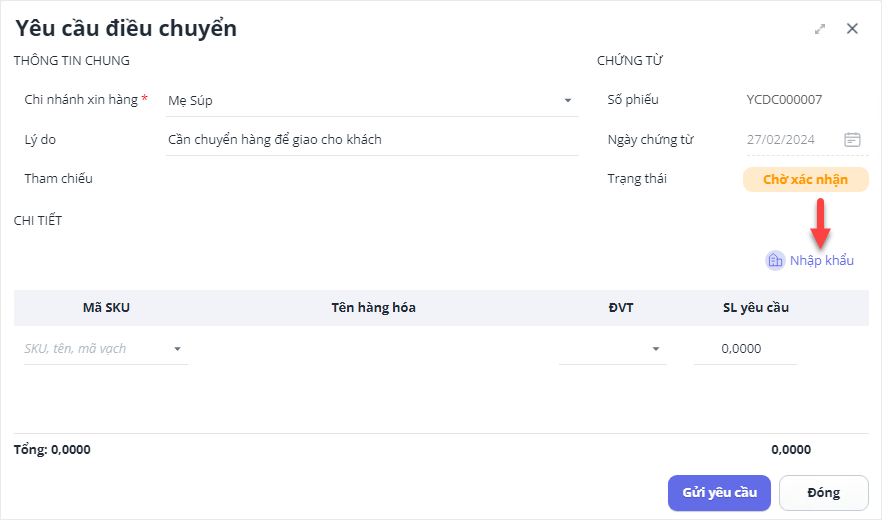Click the Số phiếu value YCDC000007
This screenshot has height=520, width=882.
tap(784, 100)
